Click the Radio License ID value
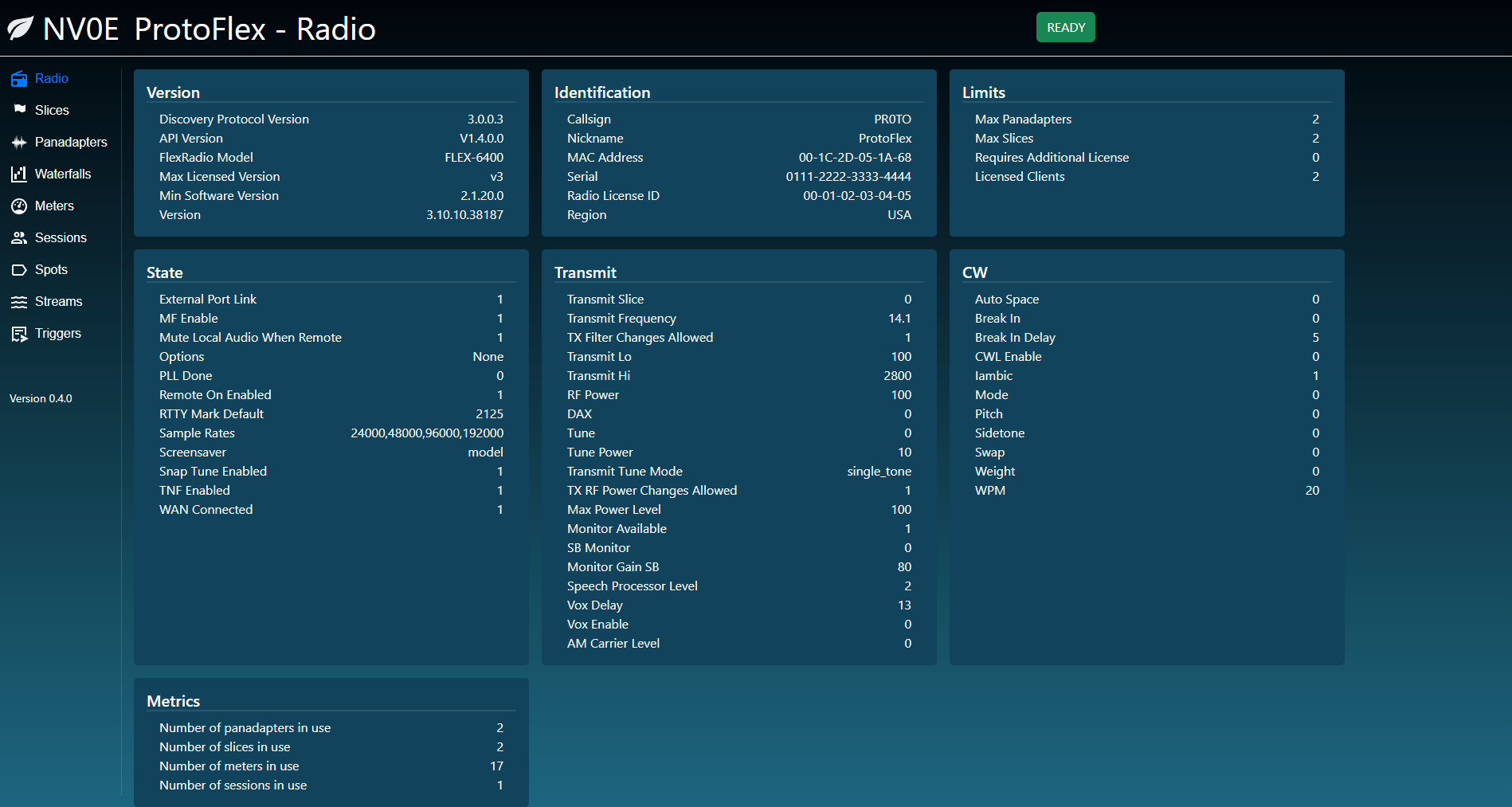1512x807 pixels. click(857, 196)
